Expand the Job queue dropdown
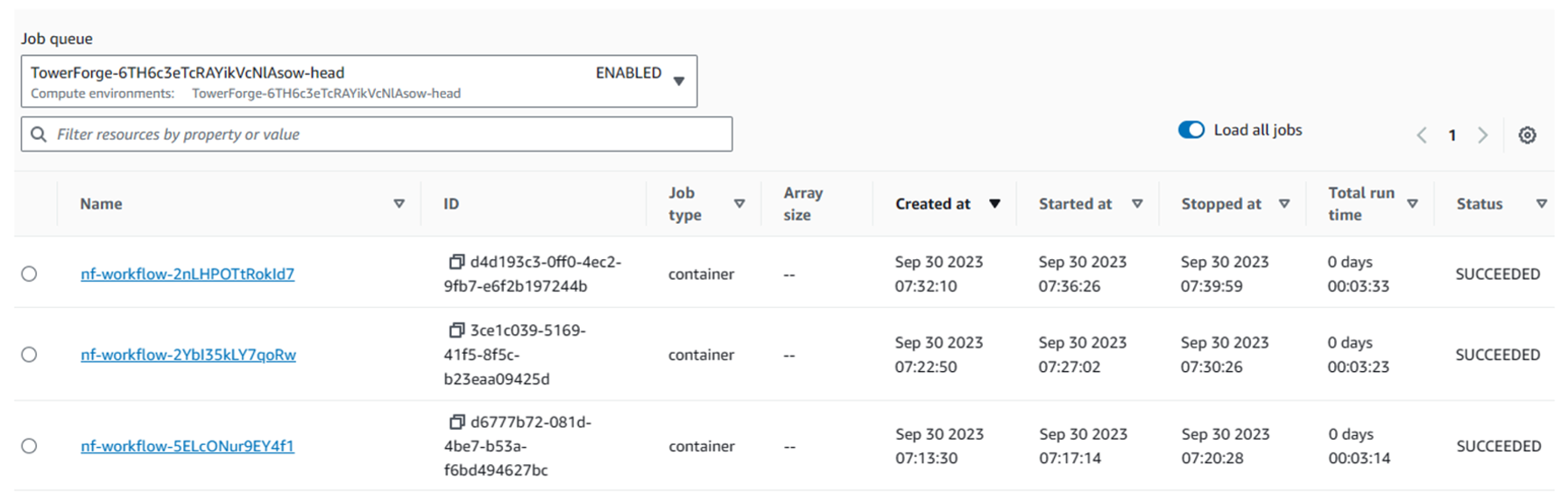The image size is (1568, 502). (678, 81)
